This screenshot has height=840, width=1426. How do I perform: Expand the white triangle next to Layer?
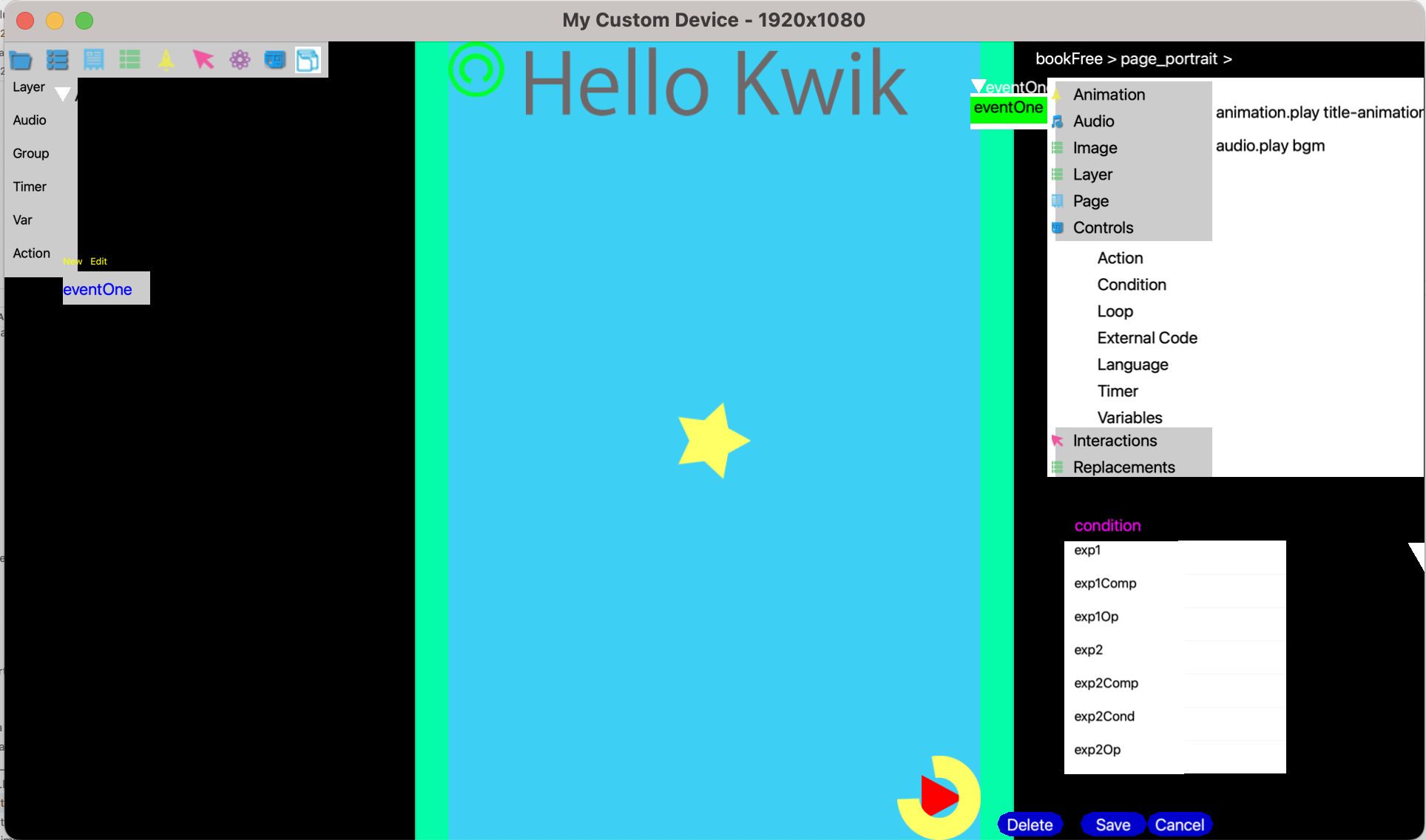[x=63, y=94]
